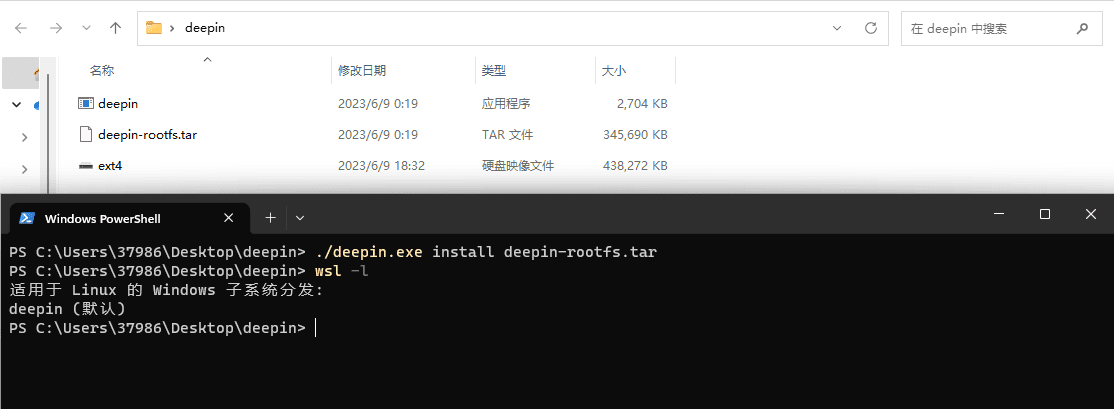
Task: Click the deepin breadcrumb in address bar
Action: [x=205, y=28]
